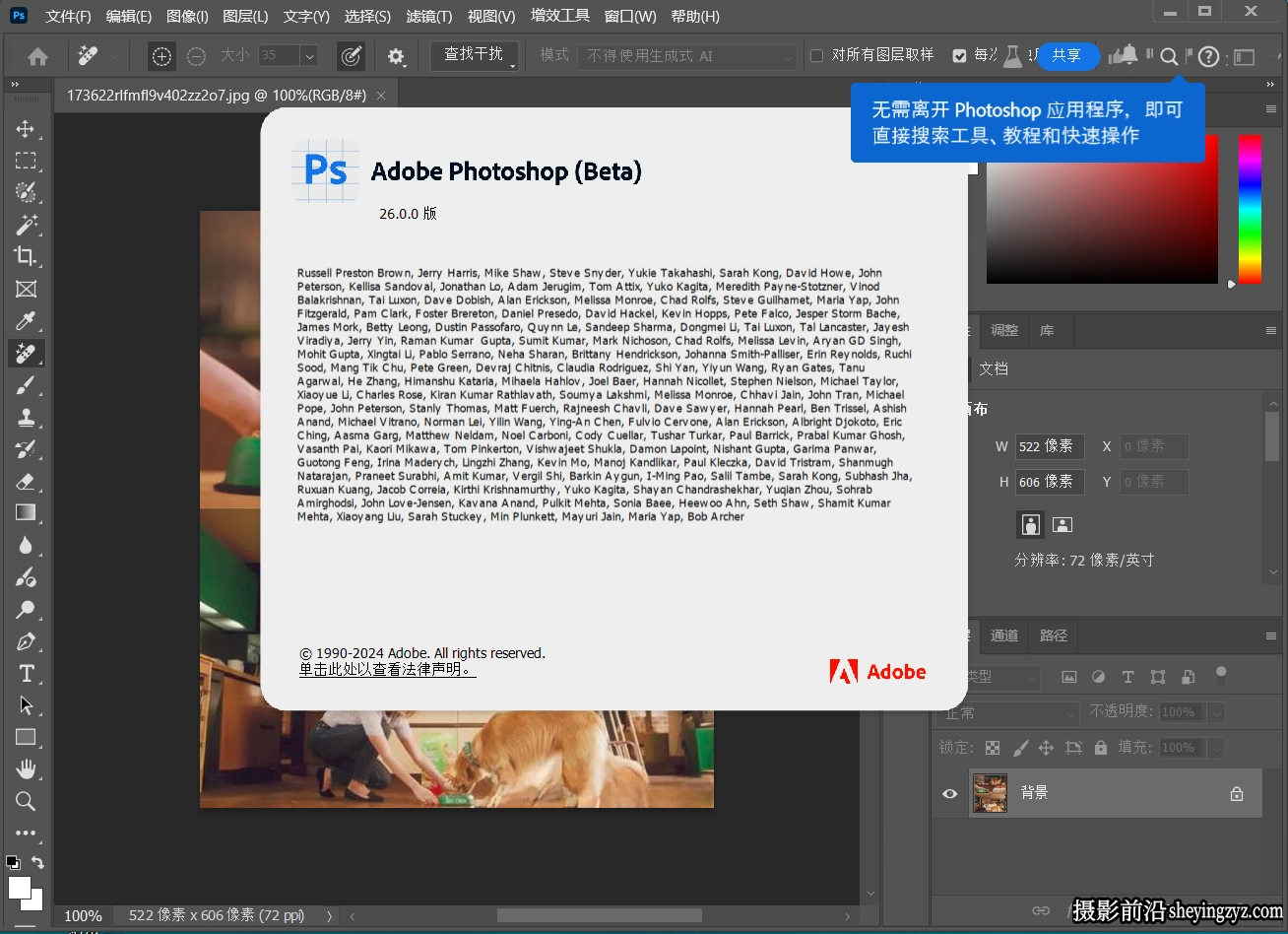Open the Layers panel flyout menu

1271,635
